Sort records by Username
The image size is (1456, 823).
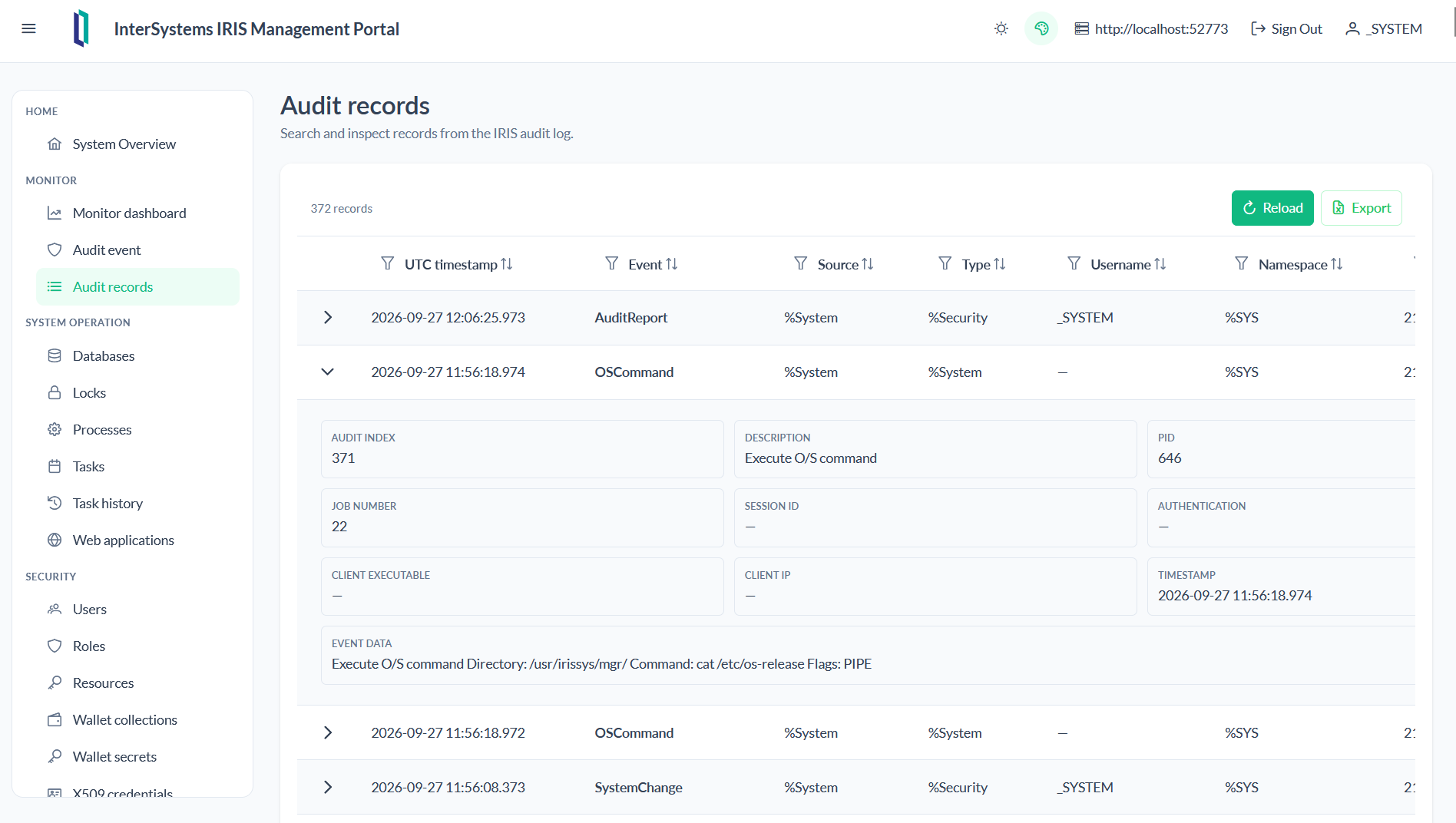(1160, 264)
